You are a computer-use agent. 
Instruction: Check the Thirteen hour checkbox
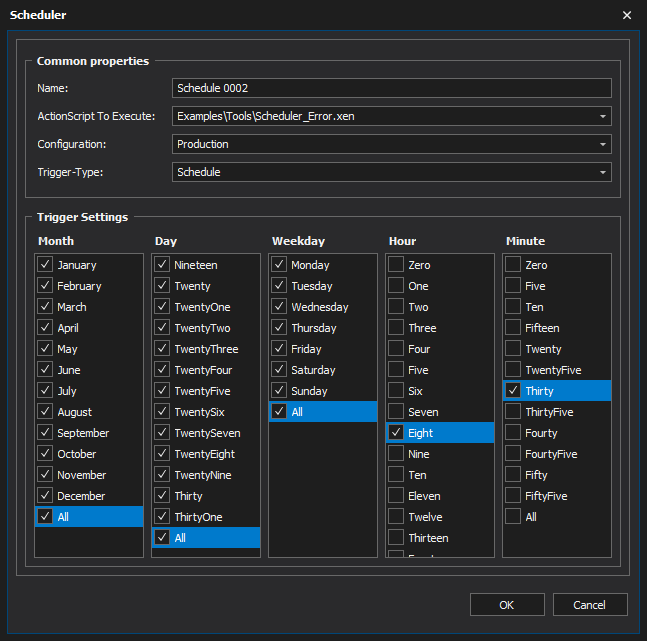396,538
